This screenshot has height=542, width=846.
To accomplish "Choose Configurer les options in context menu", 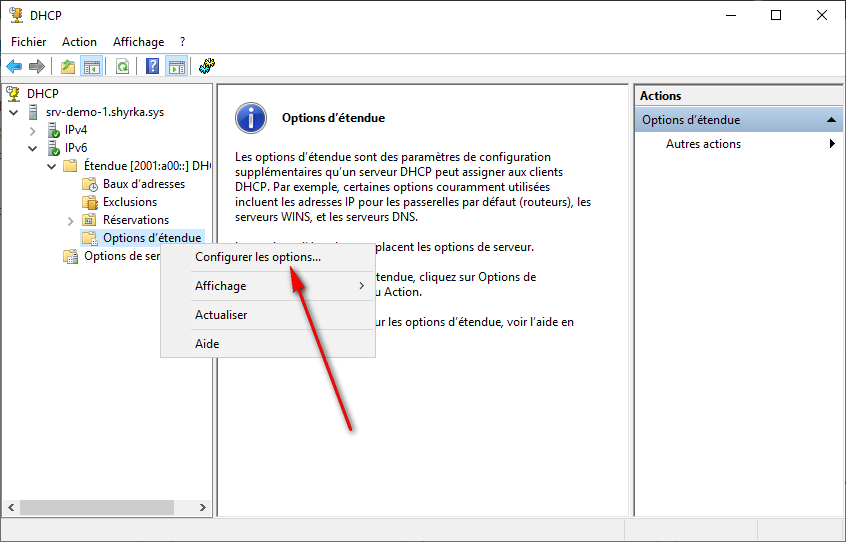I will coord(258,257).
